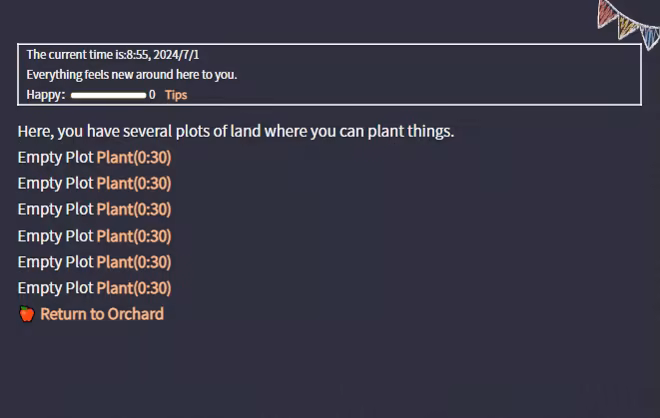Plant in the second empty plot
Screen dimensions: 660x418
point(134,183)
